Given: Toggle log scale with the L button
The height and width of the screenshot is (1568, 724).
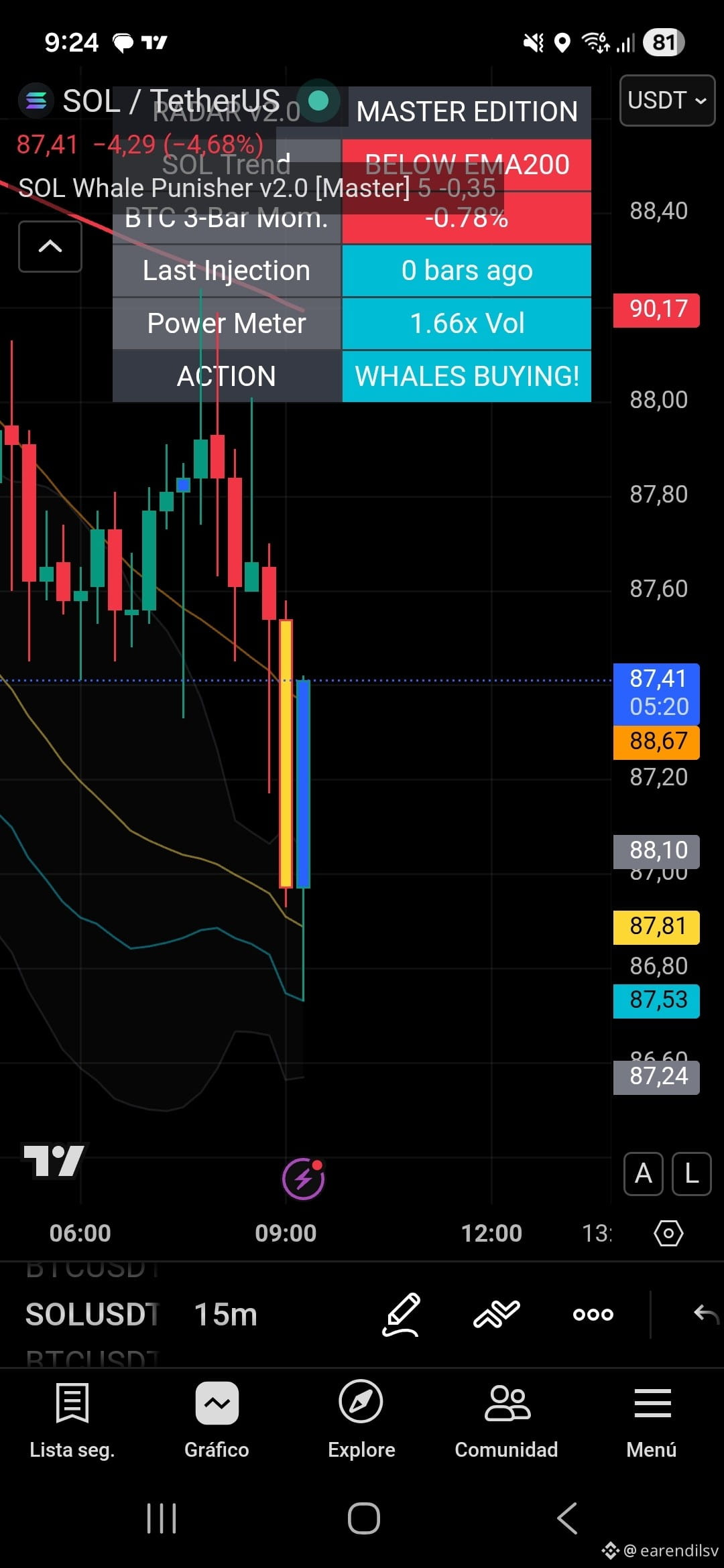Looking at the screenshot, I should tap(691, 1174).
